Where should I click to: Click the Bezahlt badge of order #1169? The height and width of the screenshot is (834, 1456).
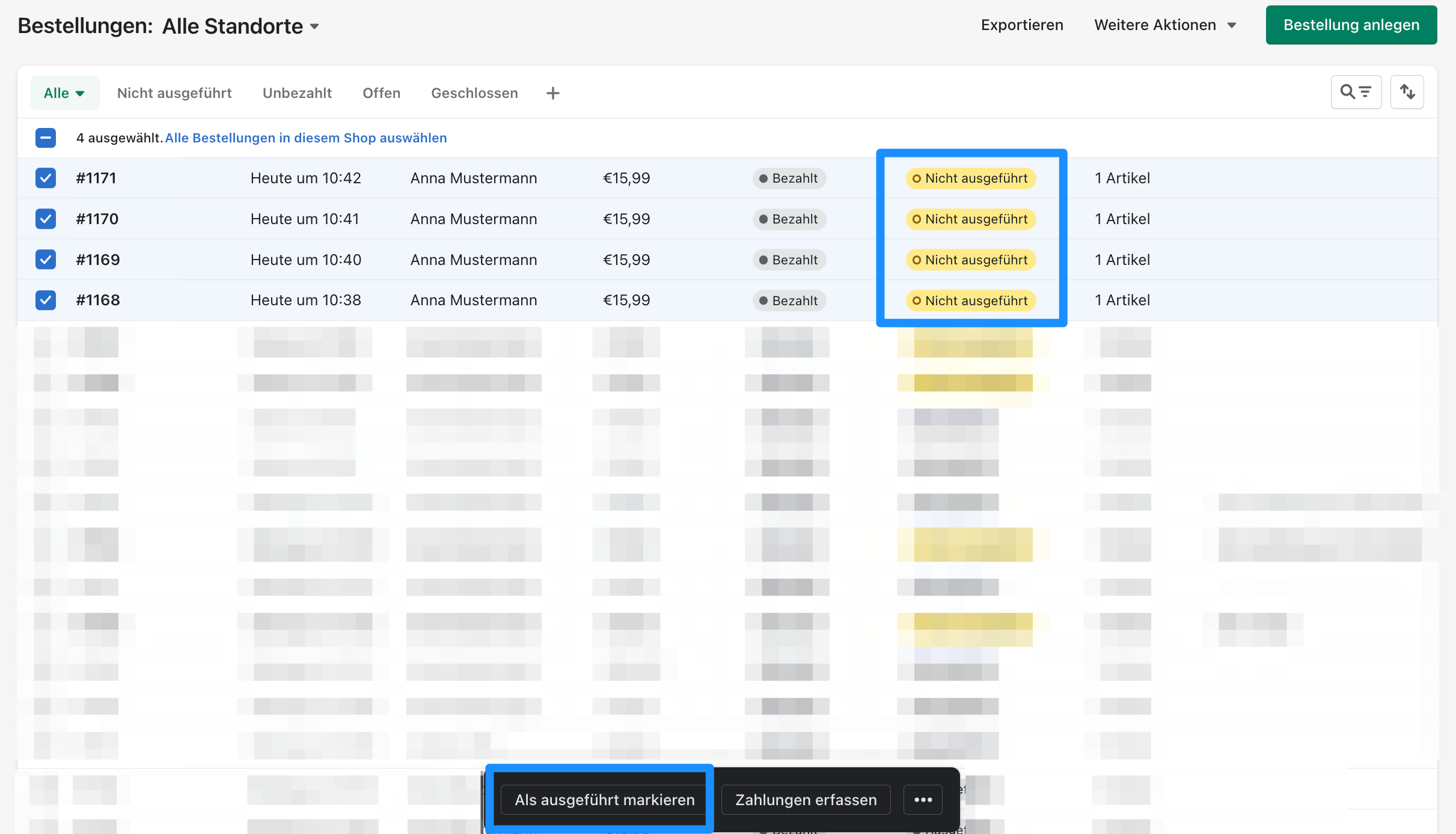tap(789, 260)
